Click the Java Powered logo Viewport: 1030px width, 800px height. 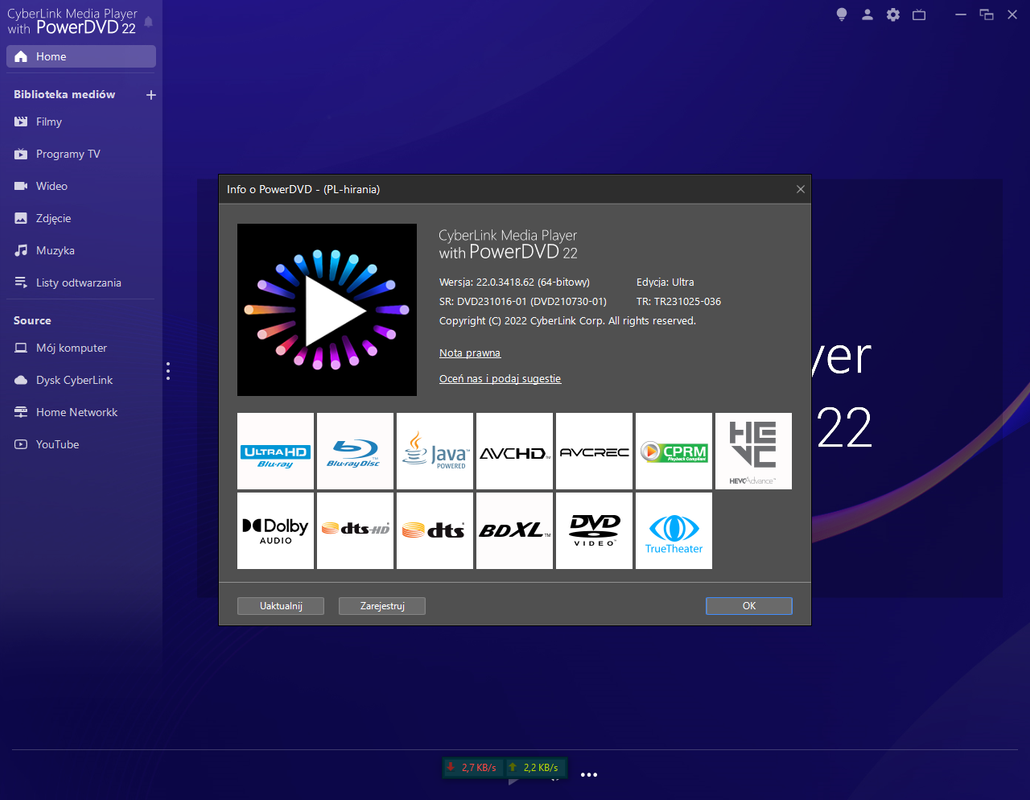pyautogui.click(x=435, y=451)
